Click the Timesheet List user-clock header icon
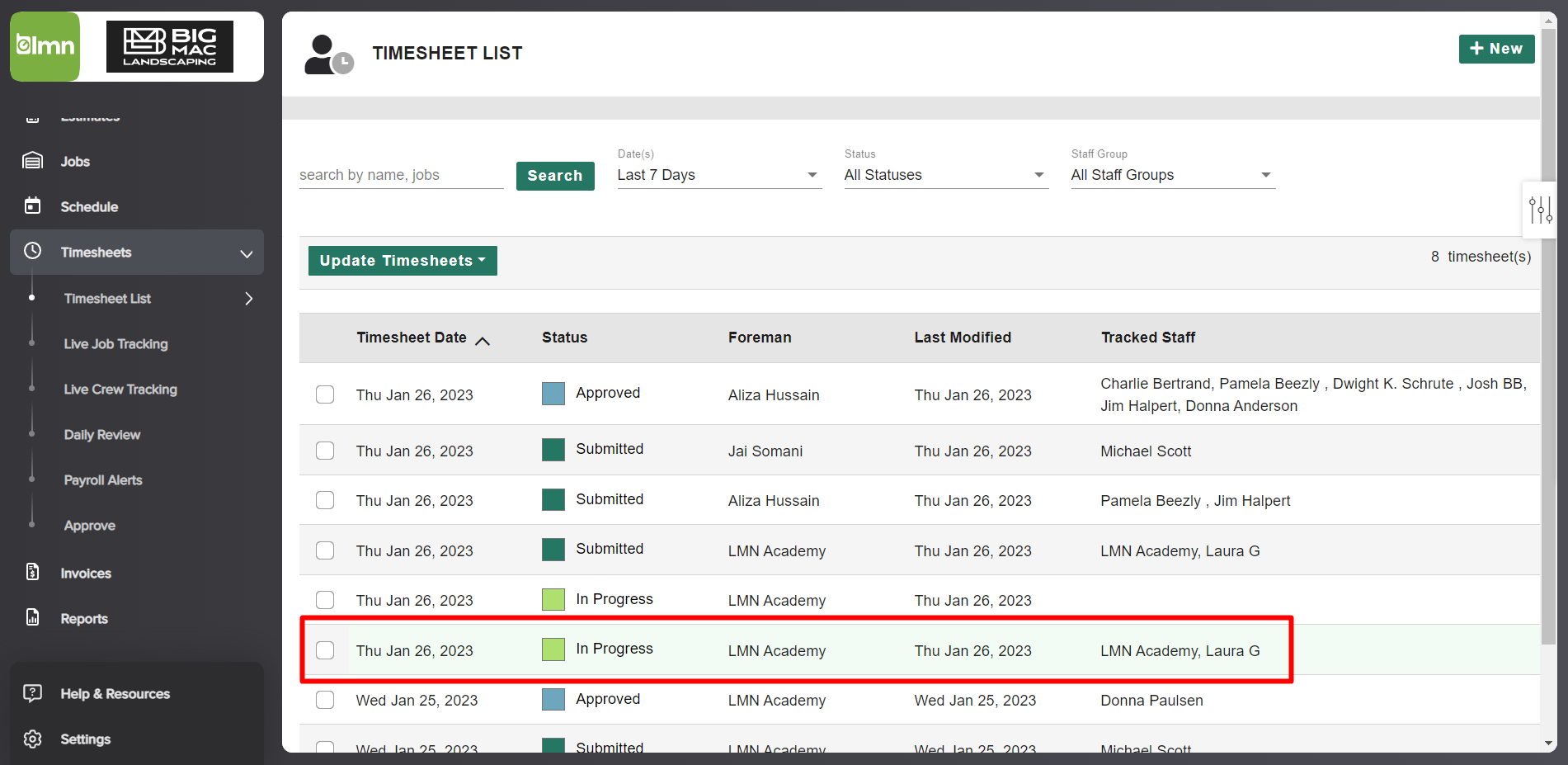Image resolution: width=1568 pixels, height=765 pixels. 328,54
